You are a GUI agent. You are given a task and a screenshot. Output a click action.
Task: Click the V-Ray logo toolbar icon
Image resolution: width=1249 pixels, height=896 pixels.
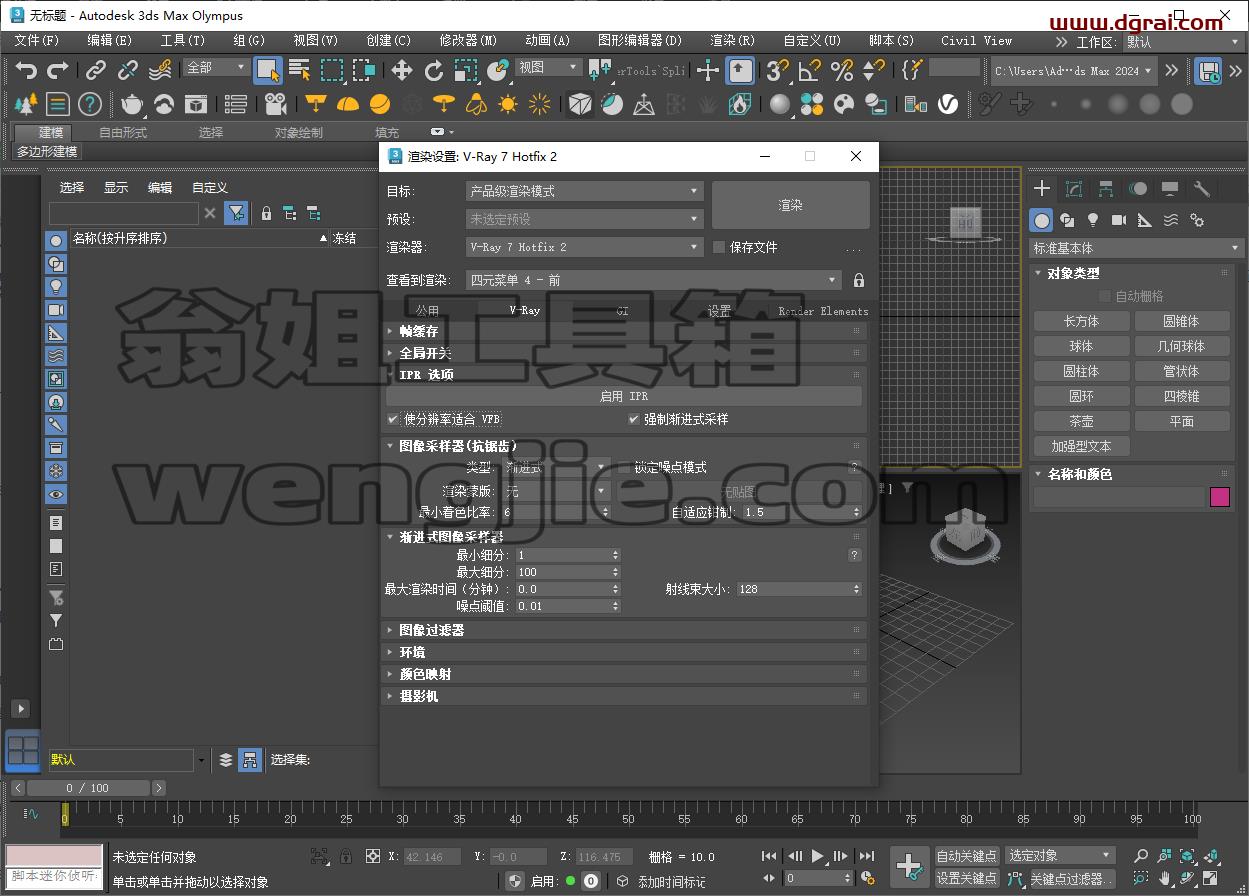point(948,104)
